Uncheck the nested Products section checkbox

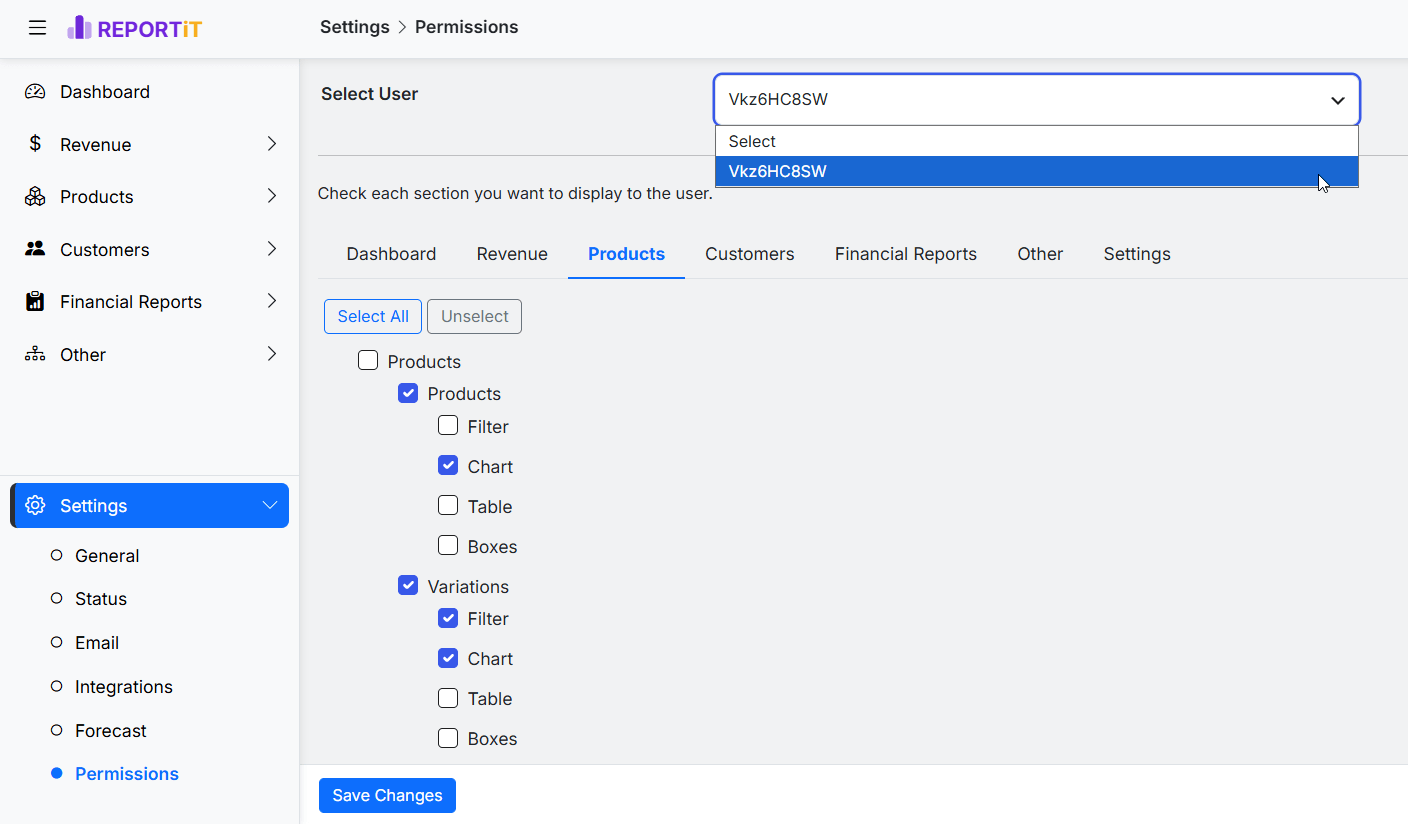408,393
